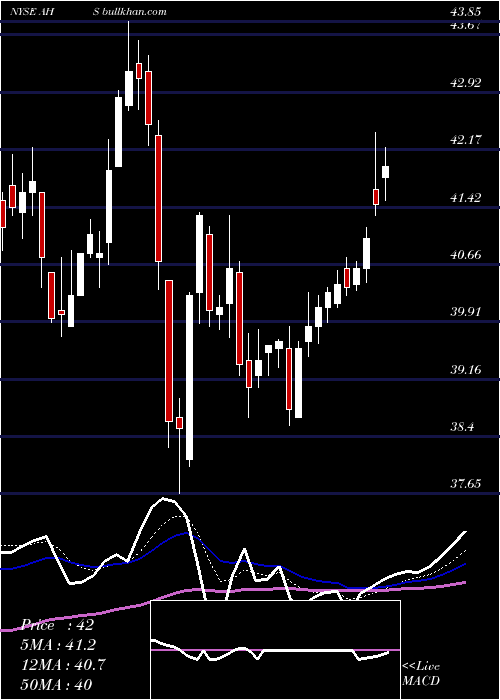Click the 42.17 price axis label
The width and height of the screenshot is (500, 700).
pyautogui.click(x=466, y=140)
